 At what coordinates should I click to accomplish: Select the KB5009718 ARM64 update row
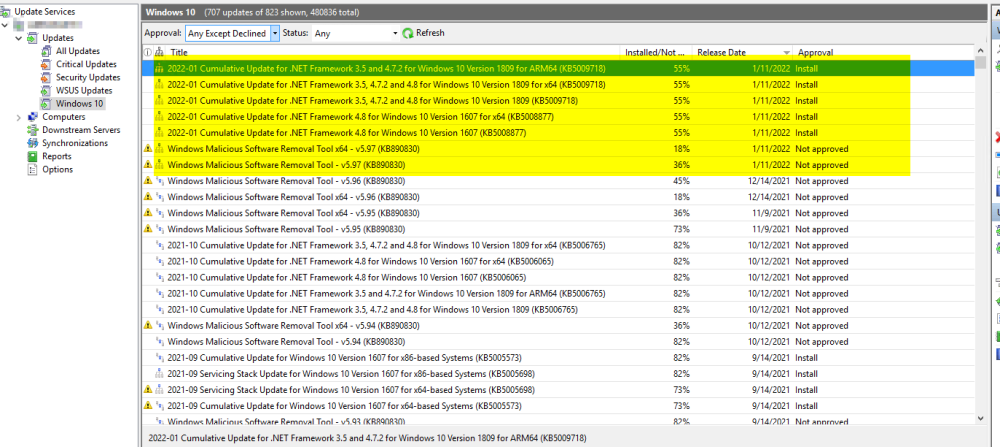point(558,68)
